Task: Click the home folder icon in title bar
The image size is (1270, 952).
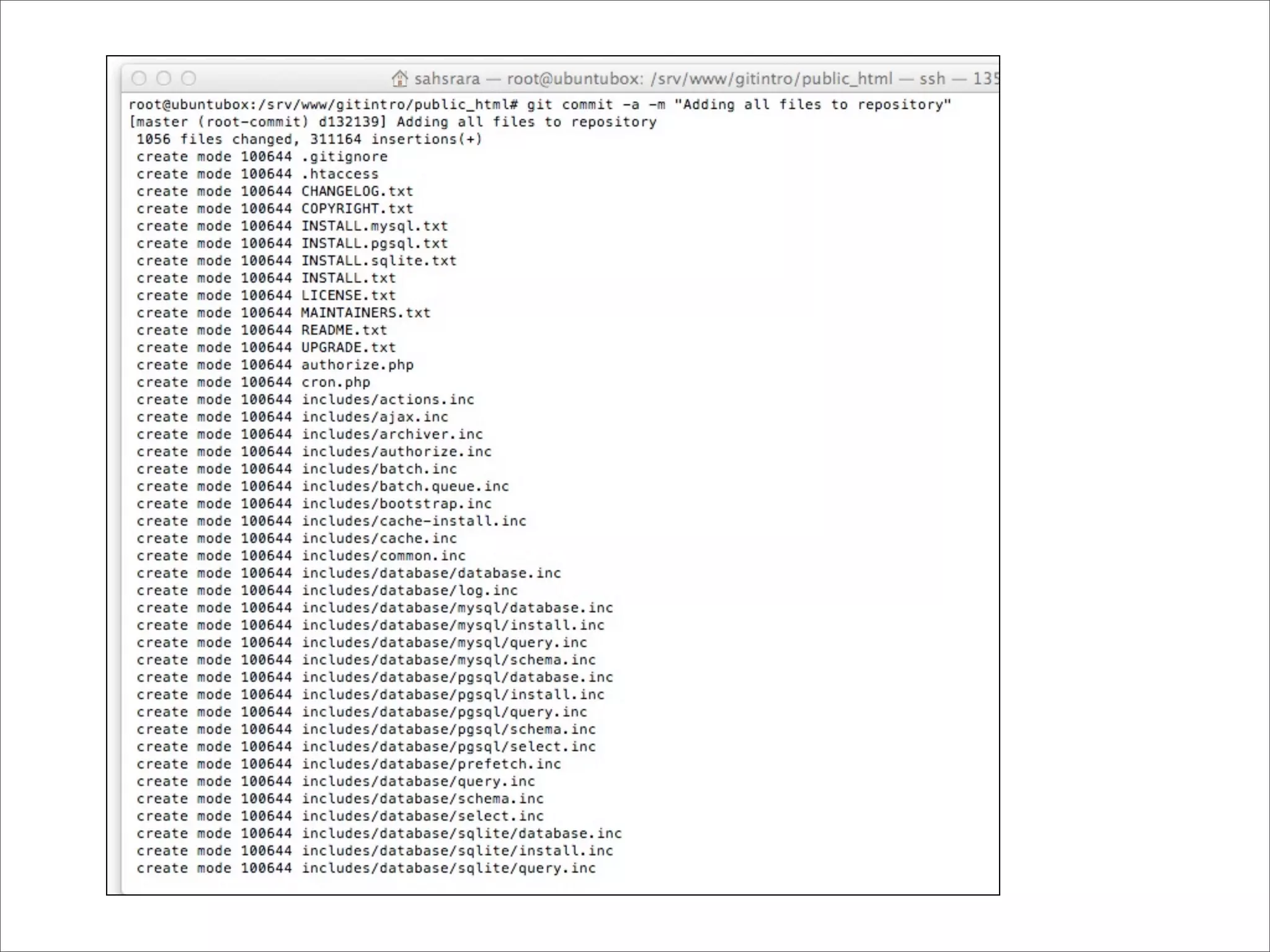Action: point(400,79)
